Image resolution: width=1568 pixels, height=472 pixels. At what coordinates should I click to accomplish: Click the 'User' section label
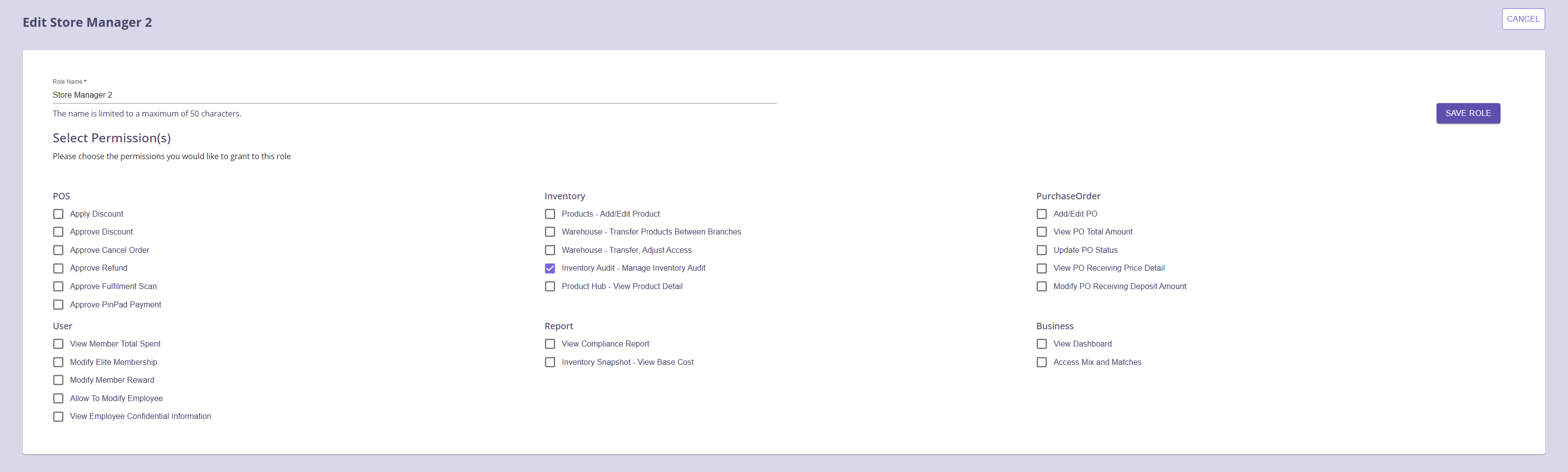pos(63,326)
